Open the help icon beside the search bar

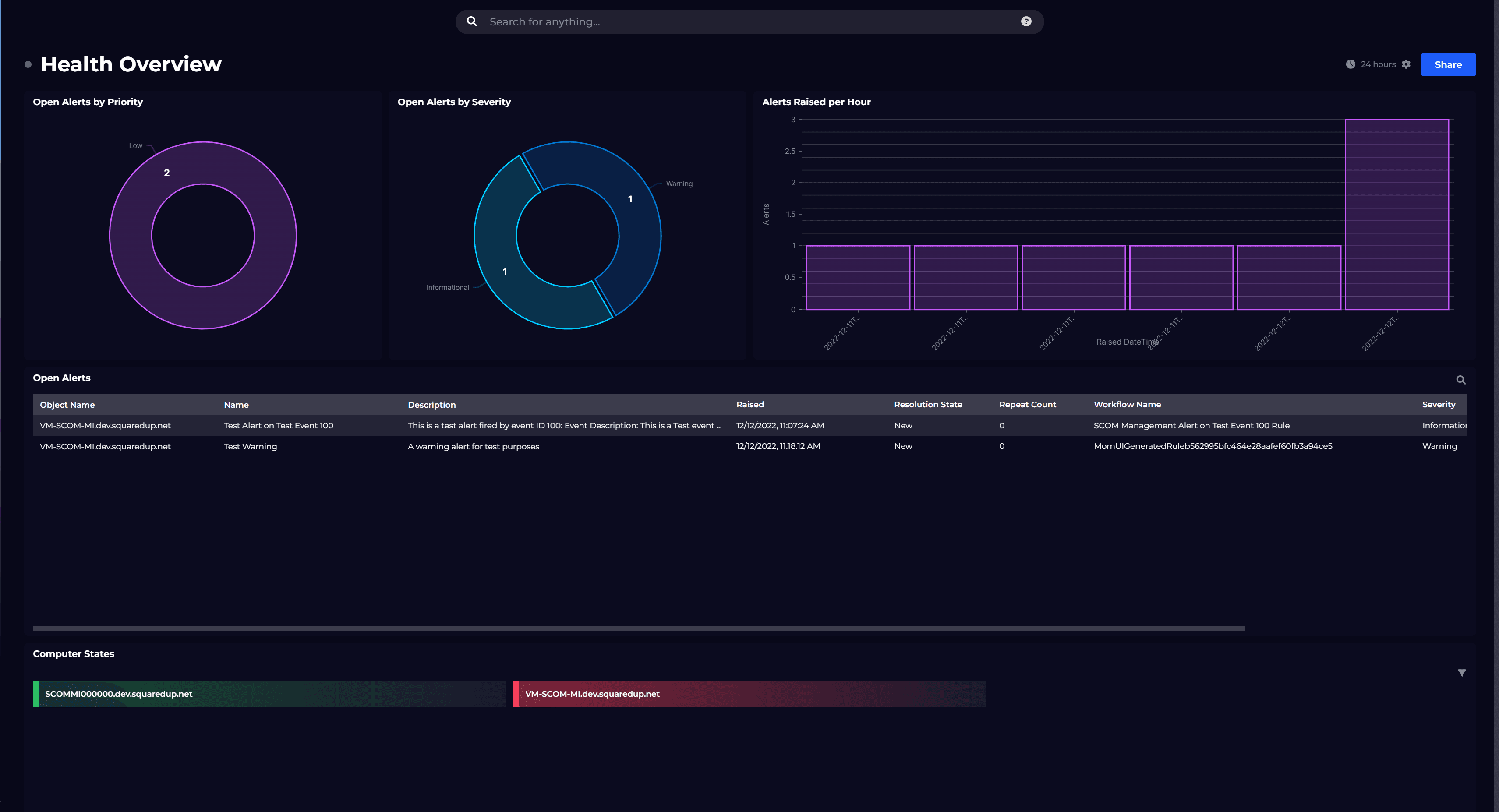(x=1026, y=21)
